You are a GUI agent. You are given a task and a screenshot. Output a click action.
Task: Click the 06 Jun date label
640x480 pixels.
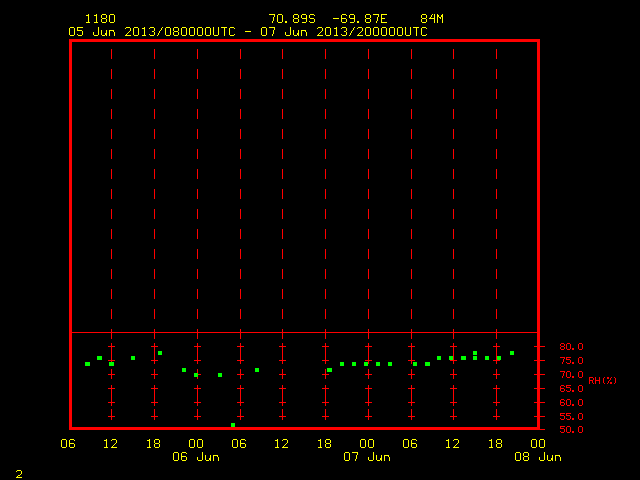(x=196, y=457)
